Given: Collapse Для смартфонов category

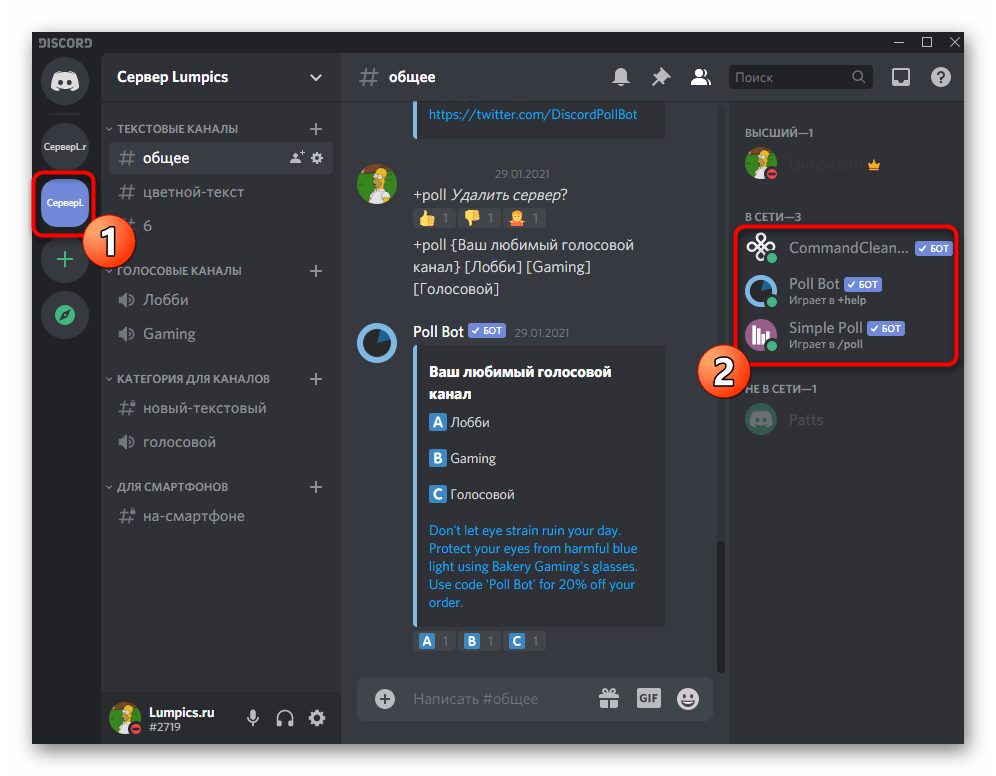Looking at the screenshot, I should pyautogui.click(x=167, y=487).
